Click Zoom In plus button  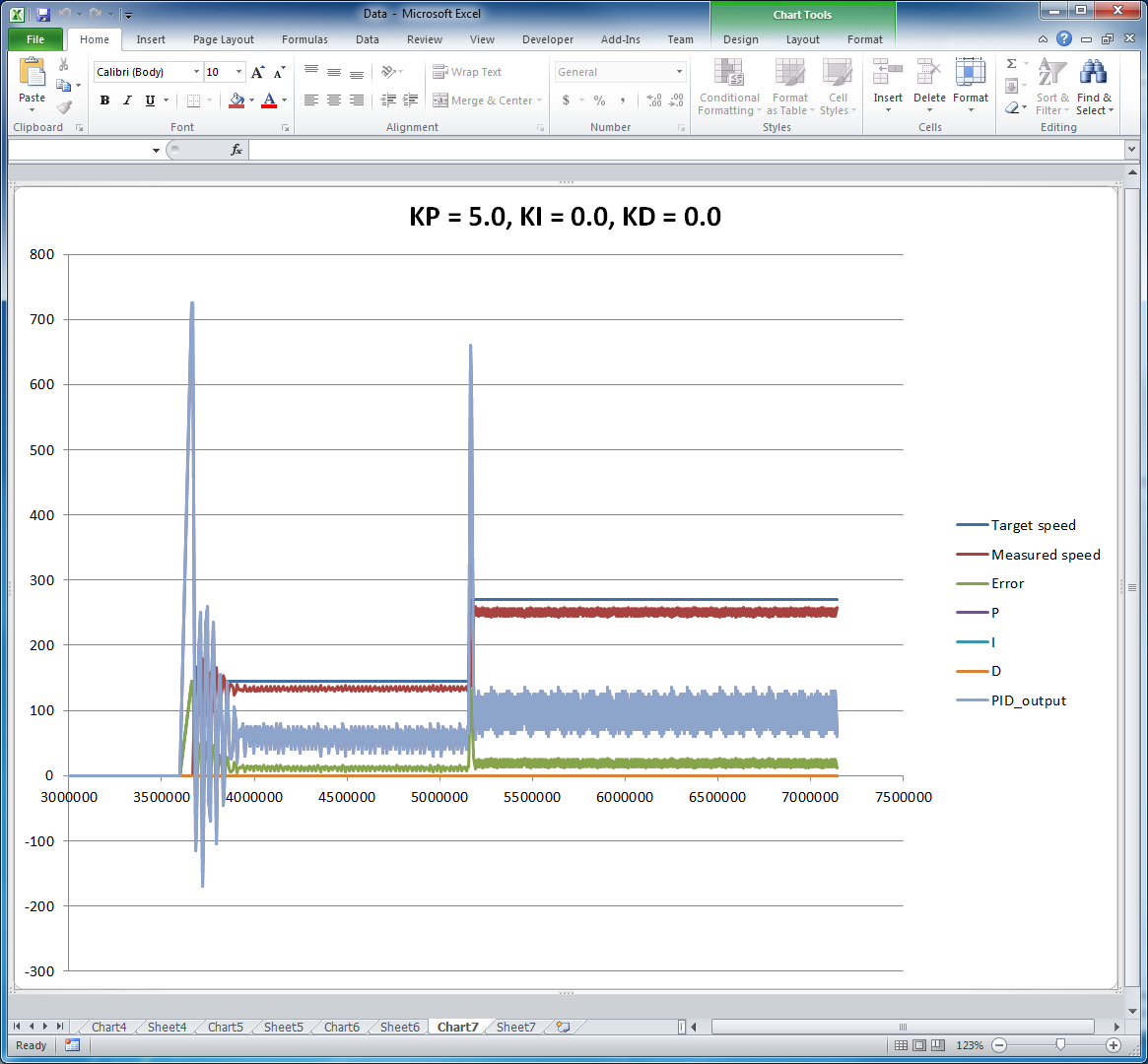coord(1114,1045)
